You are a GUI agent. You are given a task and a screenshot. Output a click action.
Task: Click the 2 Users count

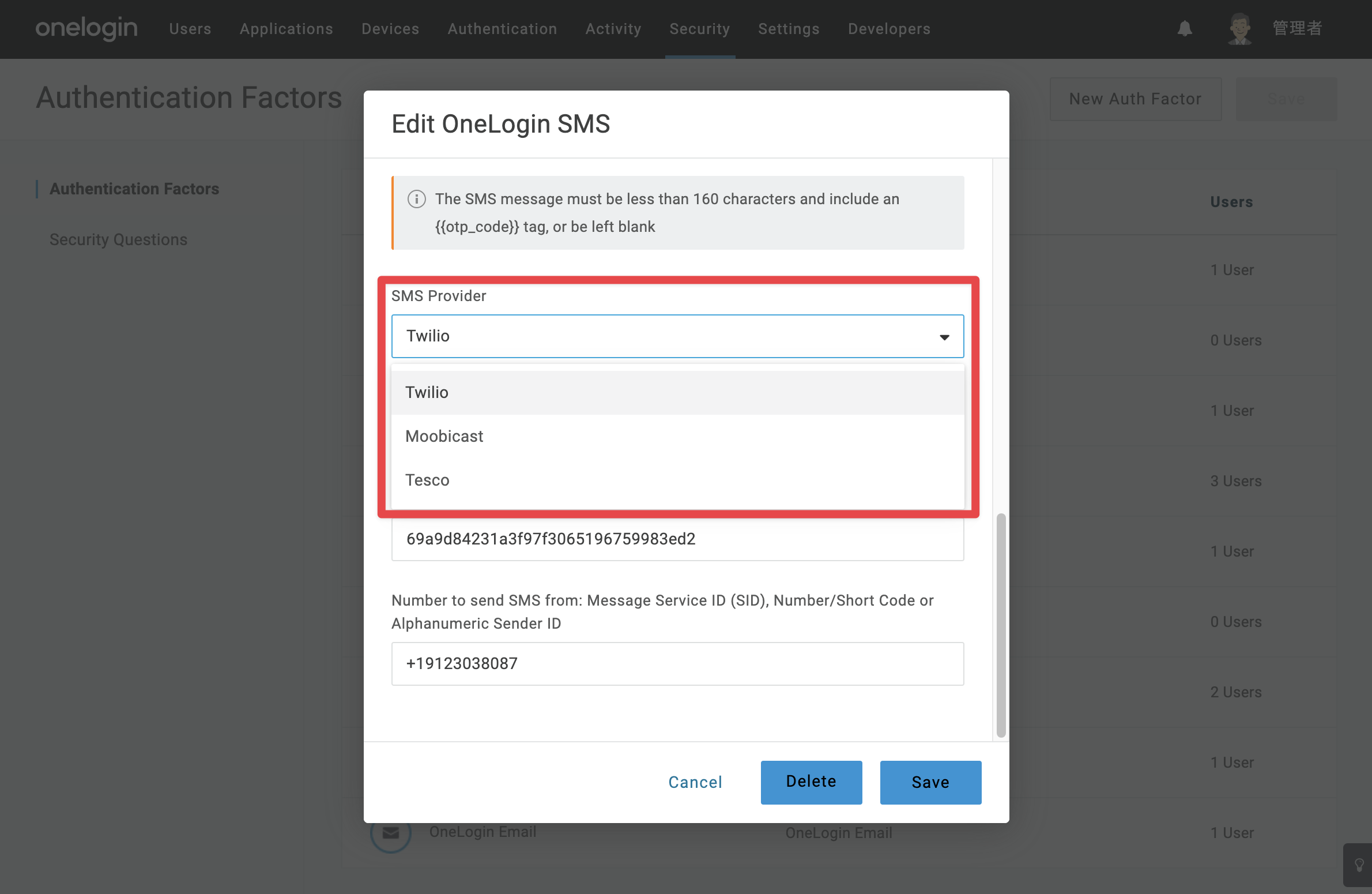pyautogui.click(x=1236, y=692)
